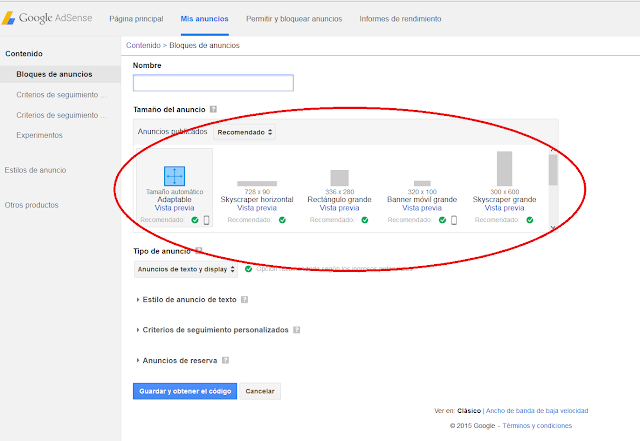Open Anuncios de texto y display dropdown
Viewport: 640px width, 441px height.
tap(186, 269)
